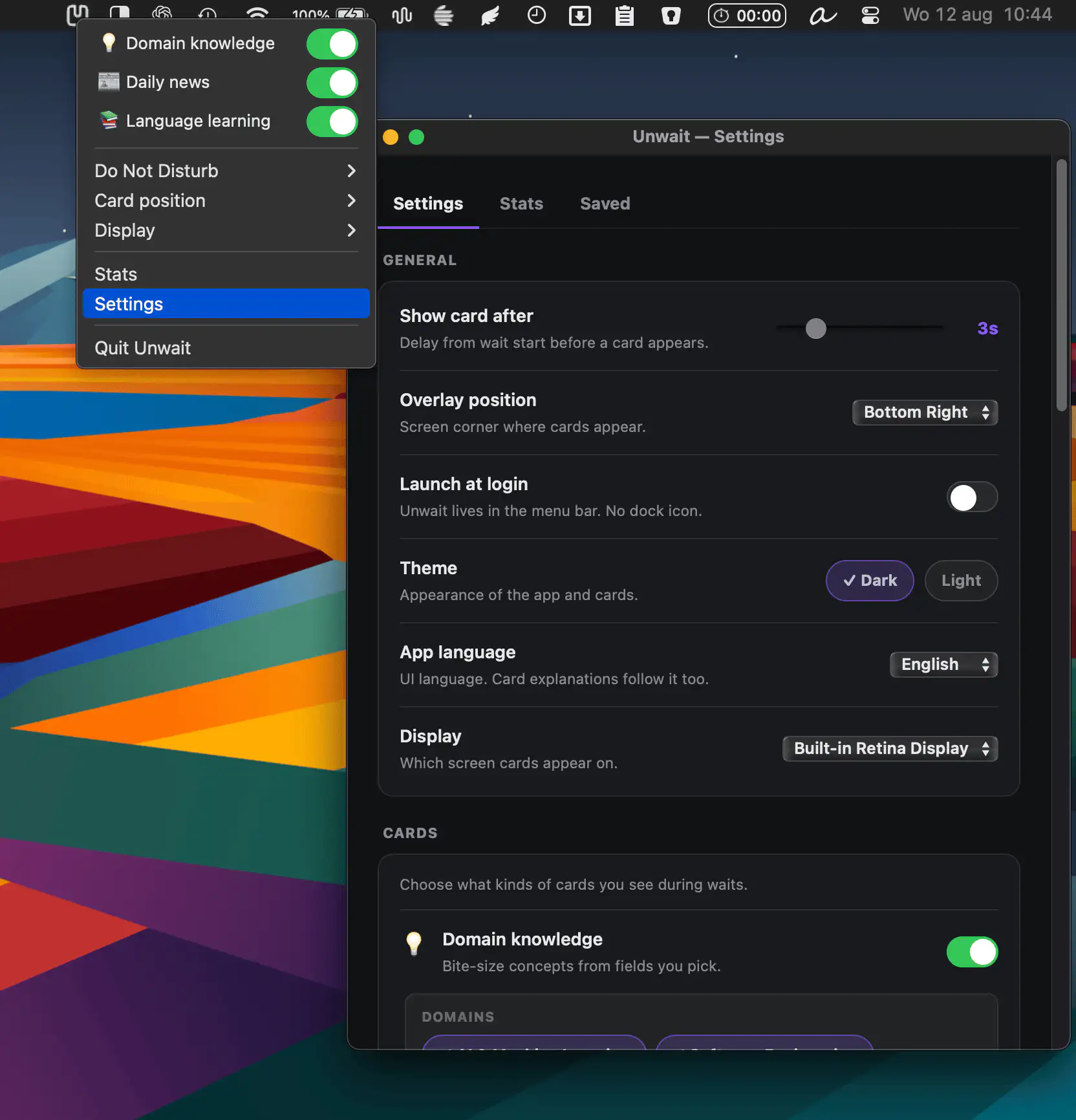Screen dimensions: 1076x1120
Task: Click the DOMAINS subsection heading
Action: pyautogui.click(x=458, y=1017)
